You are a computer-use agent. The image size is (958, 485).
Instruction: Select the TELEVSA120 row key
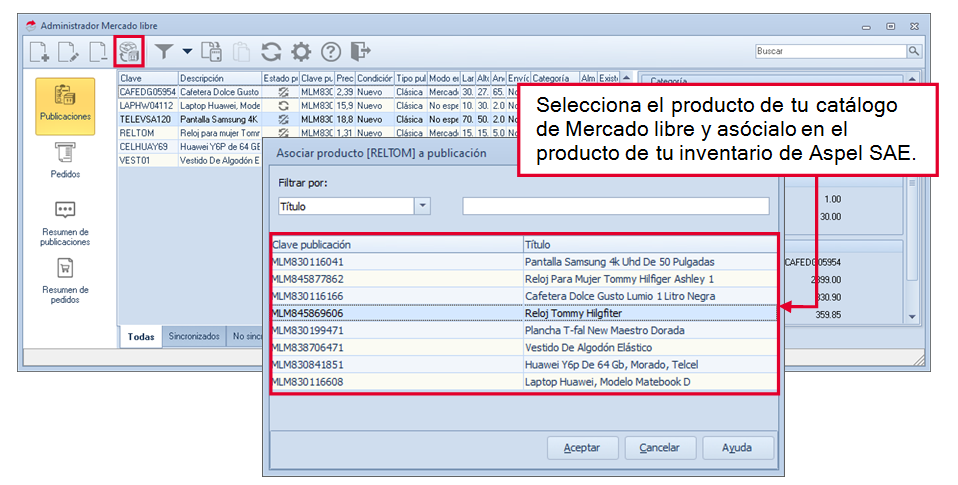pyautogui.click(x=147, y=119)
